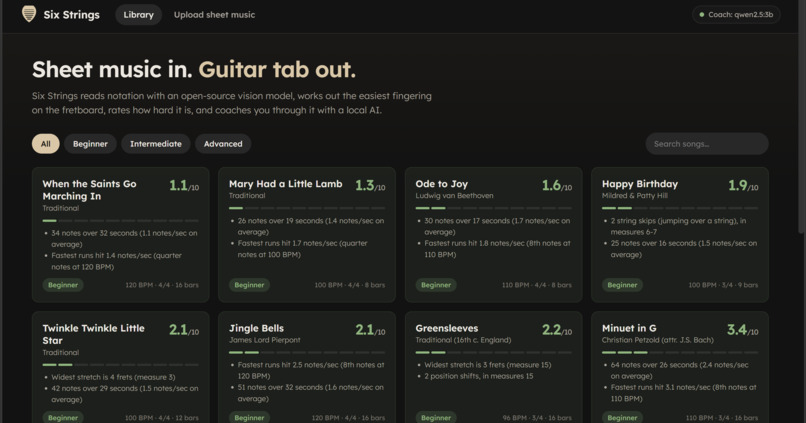
Task: Click the Six Strings guitar pick logo
Action: pos(29,14)
